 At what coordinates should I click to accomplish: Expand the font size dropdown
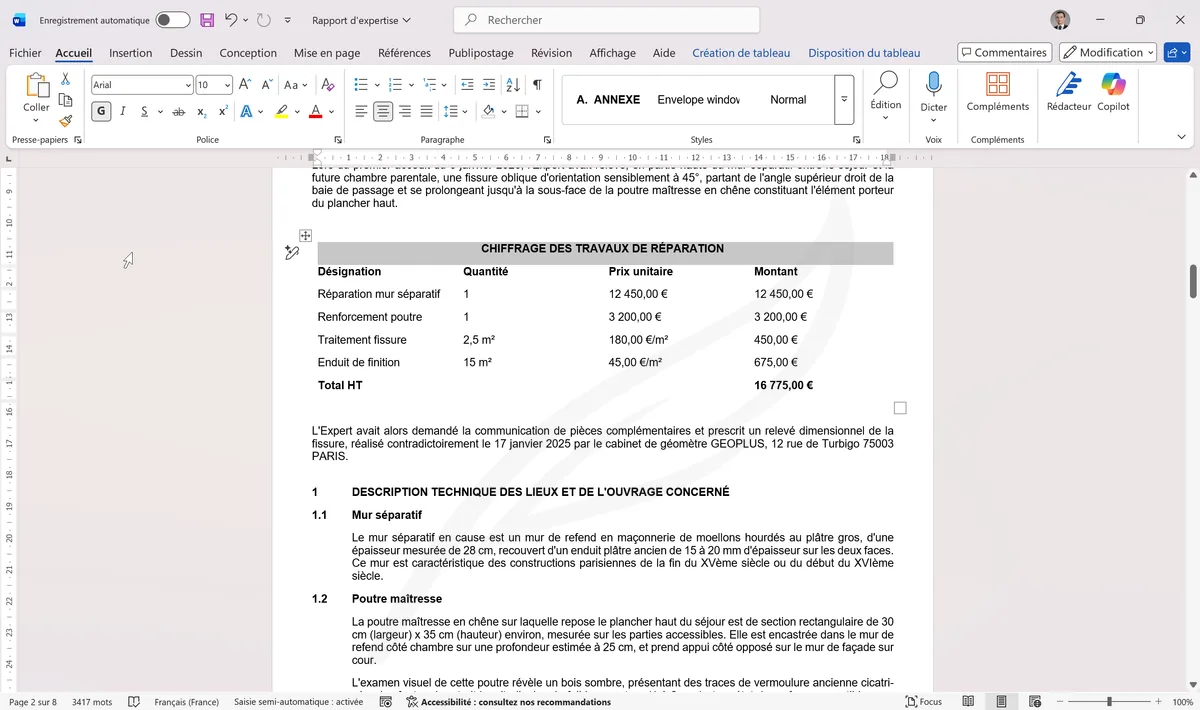coord(227,85)
